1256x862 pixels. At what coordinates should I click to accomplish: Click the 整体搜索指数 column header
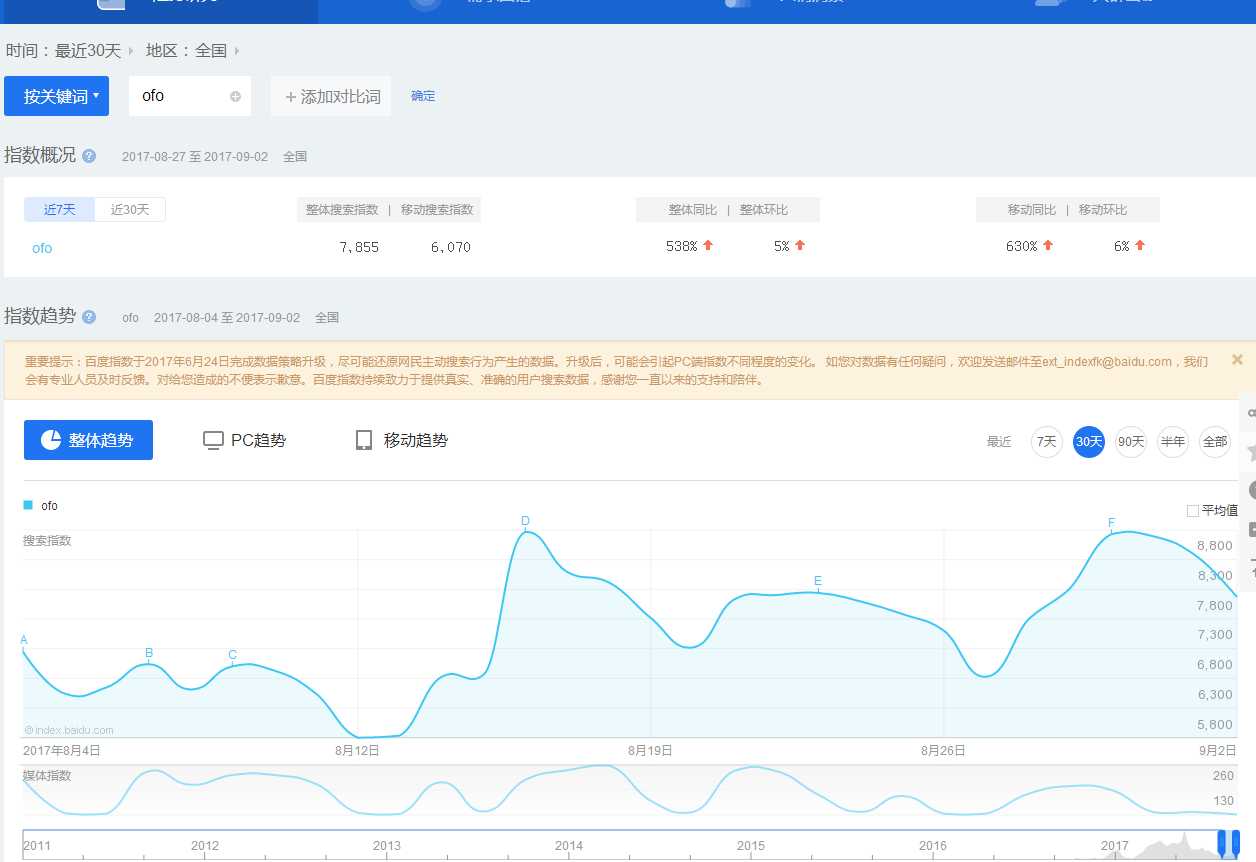click(342, 210)
